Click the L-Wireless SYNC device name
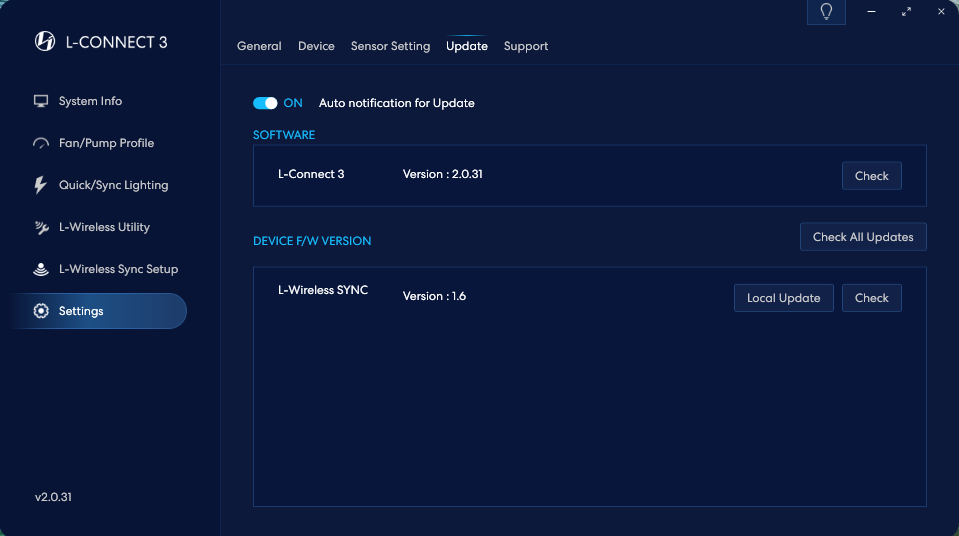The image size is (959, 536). tap(323, 290)
